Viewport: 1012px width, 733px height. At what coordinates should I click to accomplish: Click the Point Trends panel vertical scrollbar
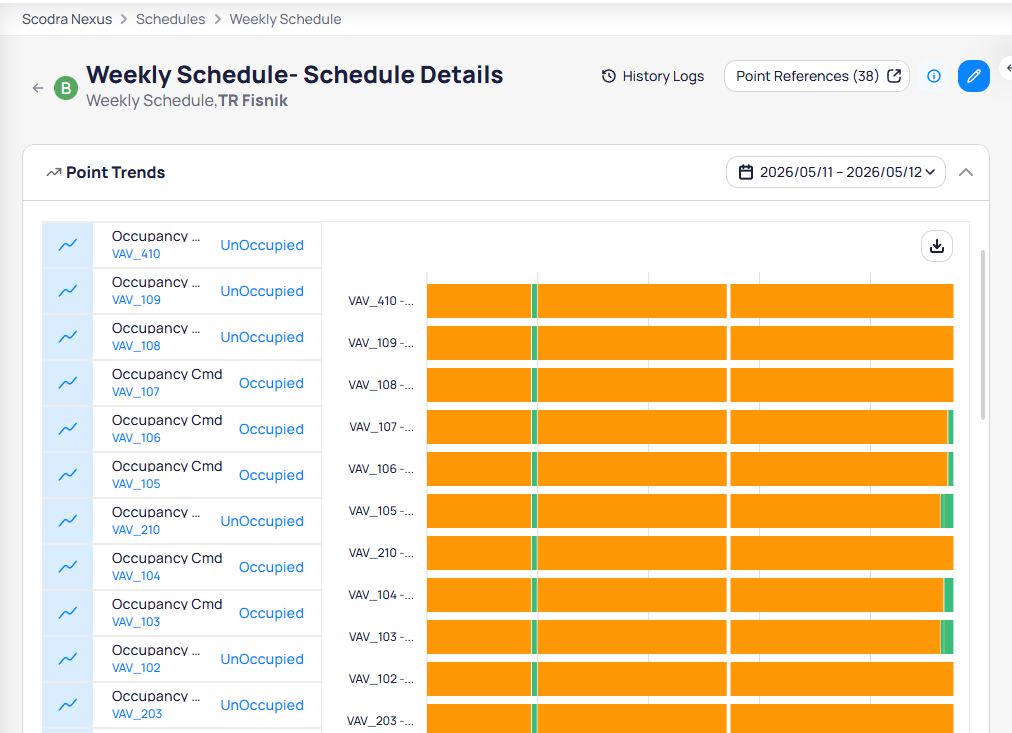983,334
